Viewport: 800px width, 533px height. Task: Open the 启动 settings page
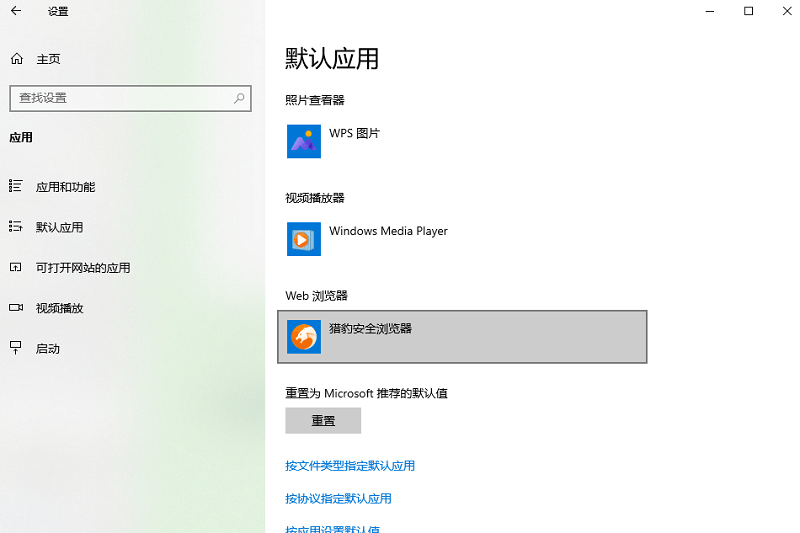pyautogui.click(x=47, y=348)
